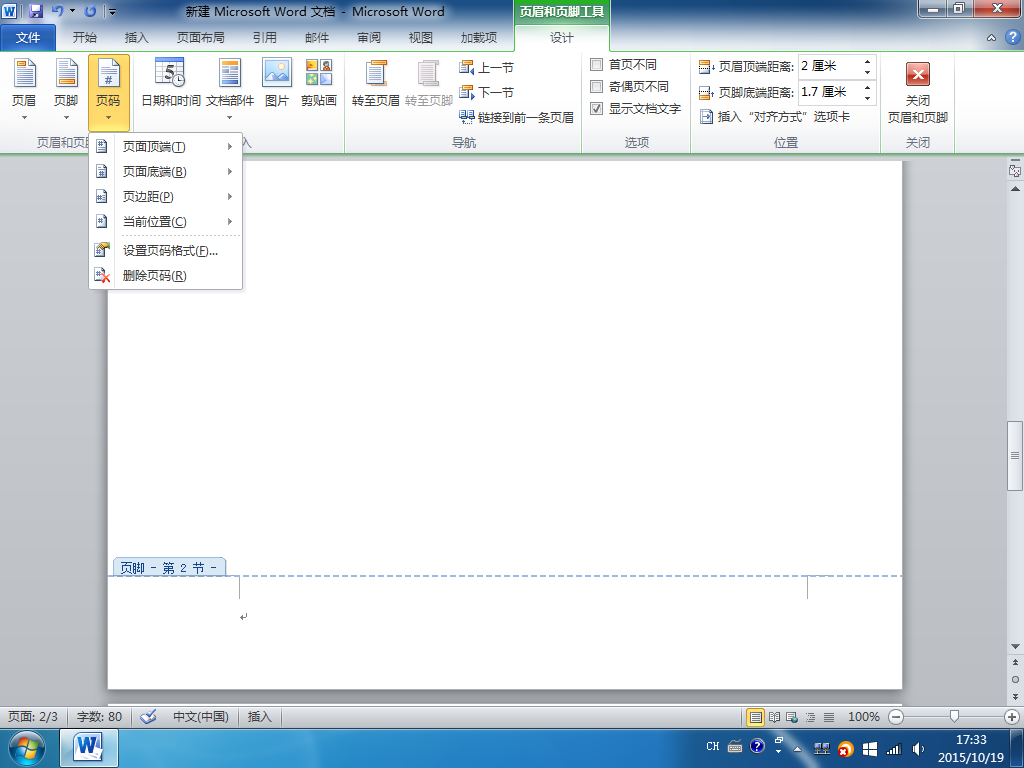Image resolution: width=1024 pixels, height=768 pixels.
Task: Go to 下一节 next section
Action: [x=487, y=92]
